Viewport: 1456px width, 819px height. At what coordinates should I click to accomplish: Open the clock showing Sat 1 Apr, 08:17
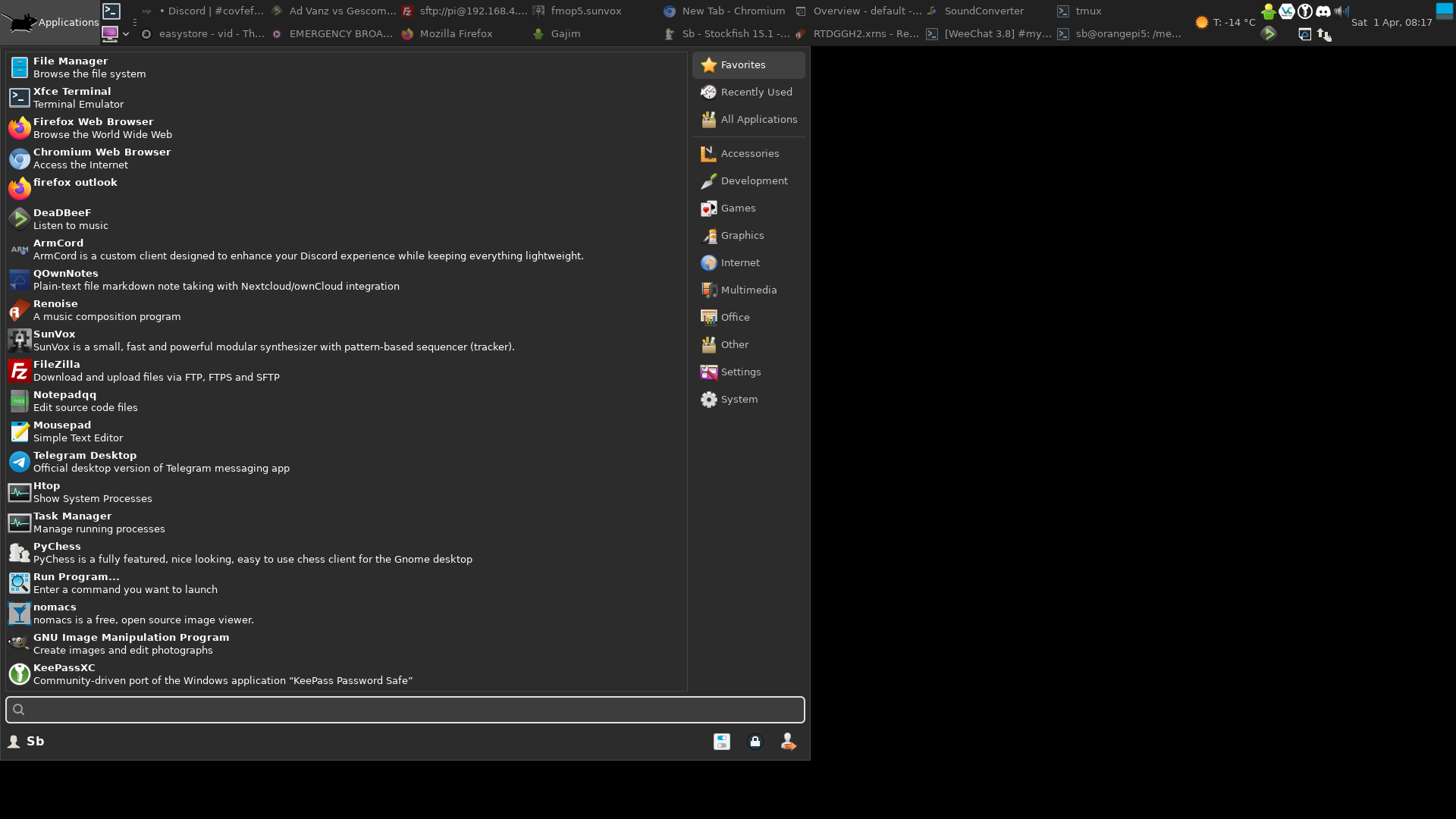[1392, 23]
